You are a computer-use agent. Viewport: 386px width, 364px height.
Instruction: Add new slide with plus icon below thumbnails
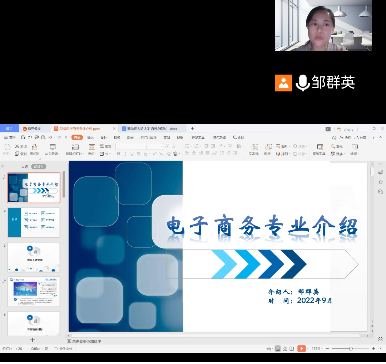pyautogui.click(x=32, y=340)
